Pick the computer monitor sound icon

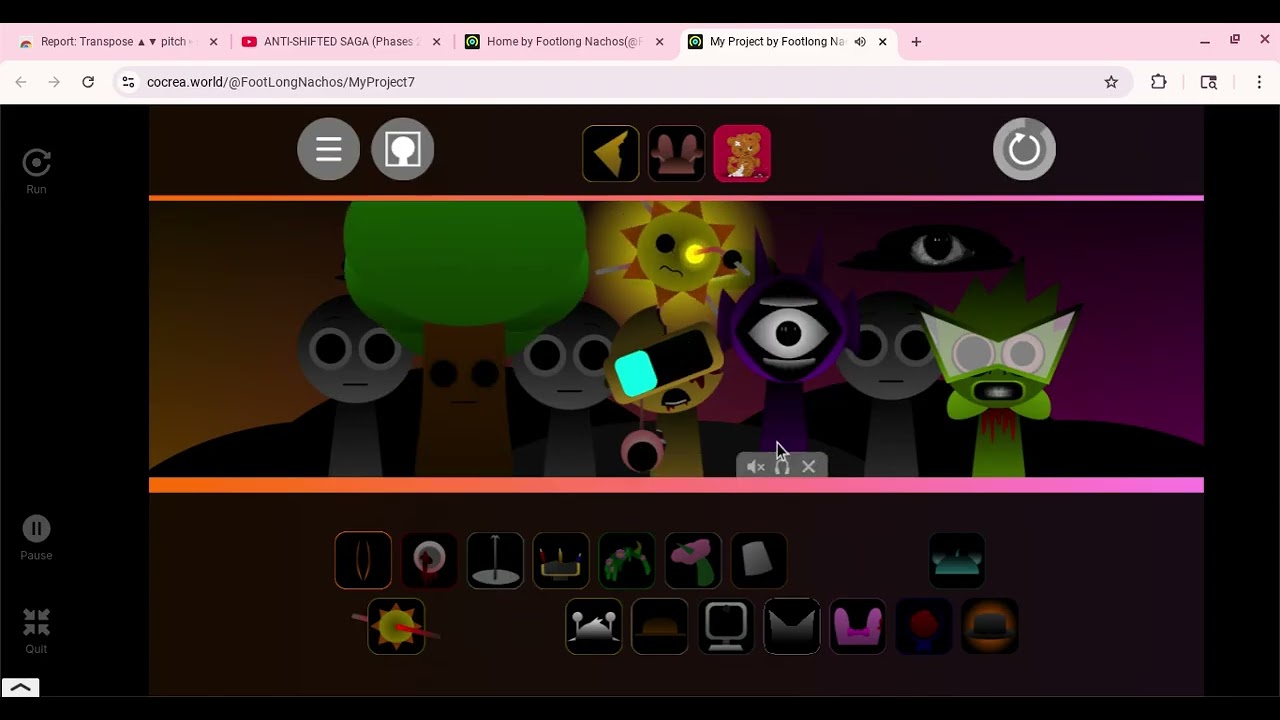[726, 626]
